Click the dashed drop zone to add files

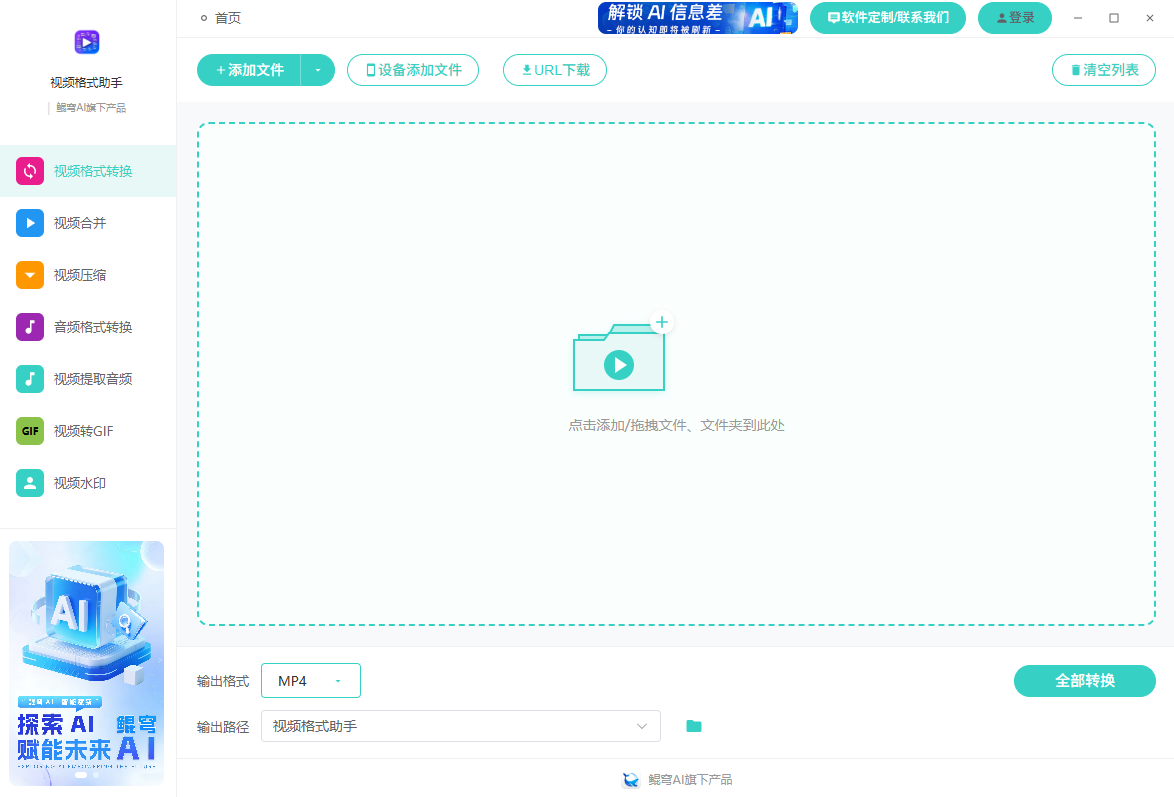pyautogui.click(x=675, y=375)
